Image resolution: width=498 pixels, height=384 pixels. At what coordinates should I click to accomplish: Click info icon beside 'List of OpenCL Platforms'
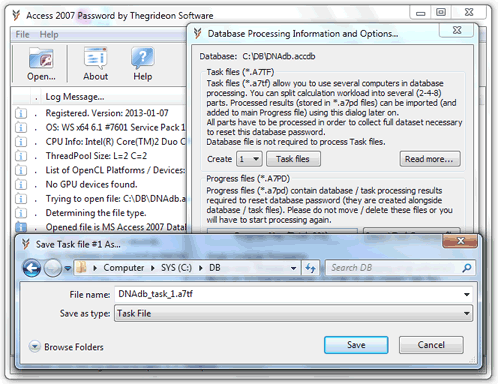pyautogui.click(x=21, y=170)
